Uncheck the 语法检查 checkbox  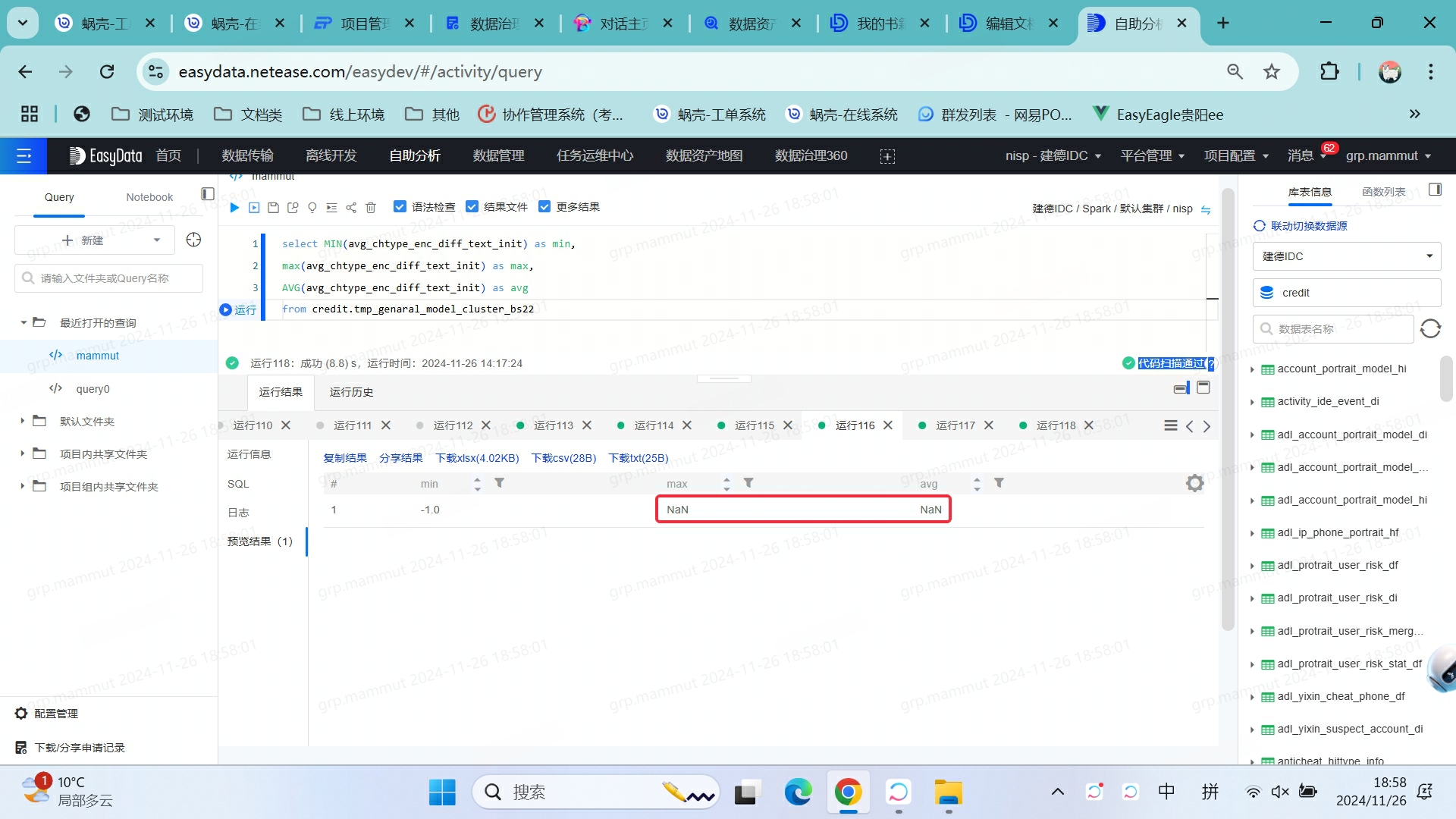[x=400, y=206]
